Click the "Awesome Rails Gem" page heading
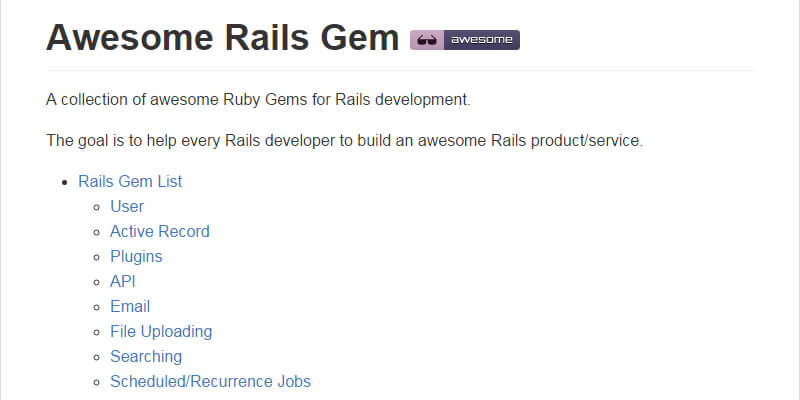The width and height of the screenshot is (800, 400). tap(222, 38)
